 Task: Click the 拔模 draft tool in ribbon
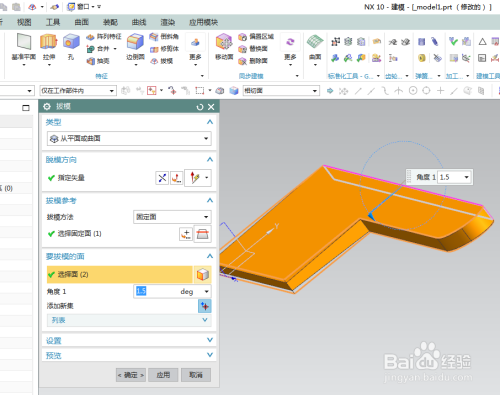click(162, 61)
